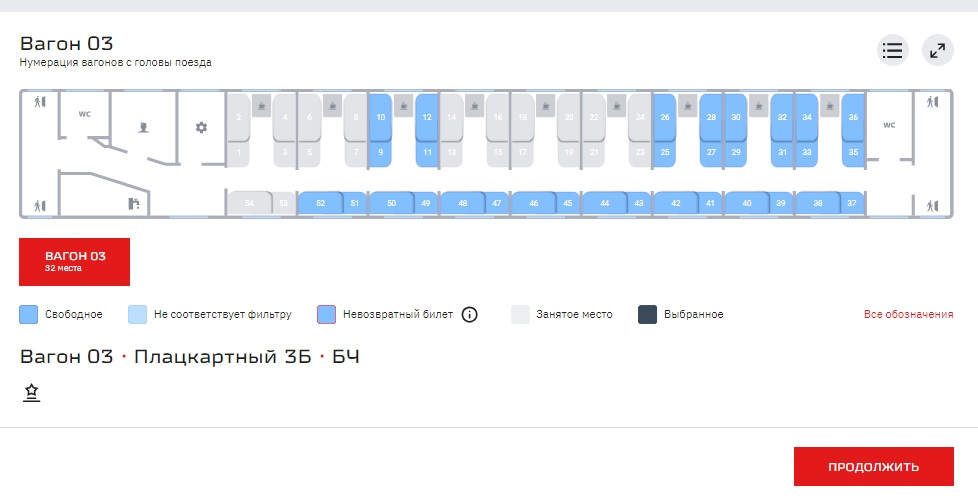Choose side seat 46
The height and width of the screenshot is (503, 978).
(x=533, y=203)
